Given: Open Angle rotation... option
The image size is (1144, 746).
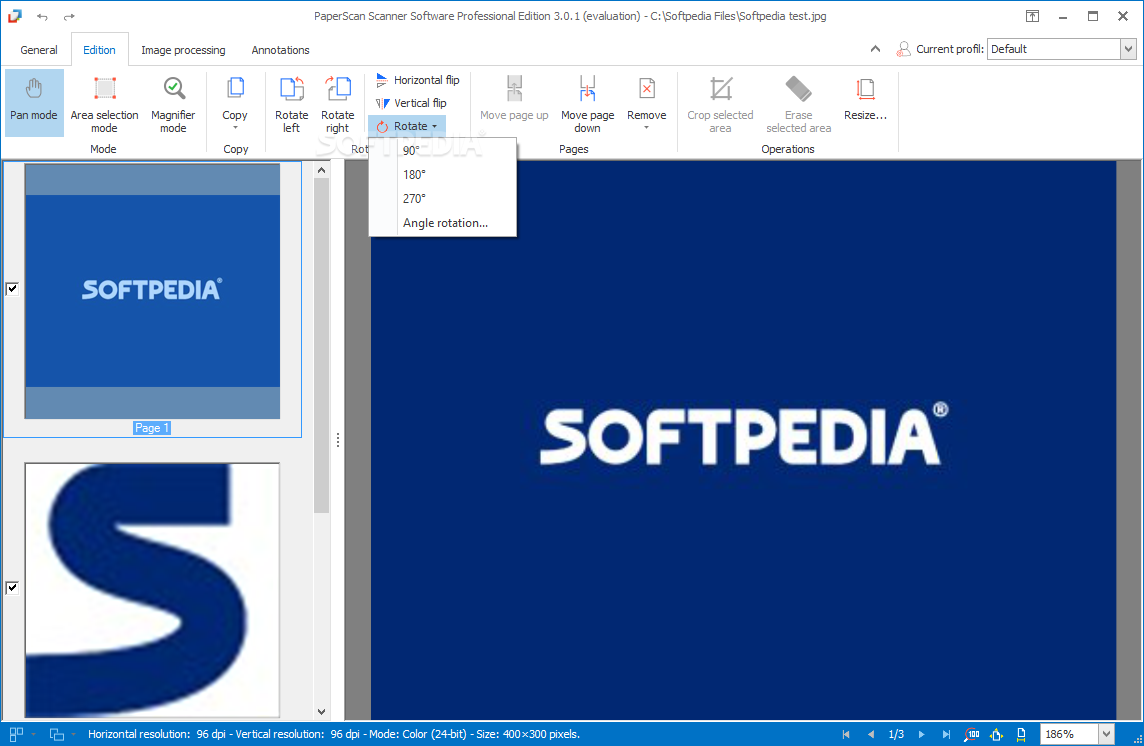Looking at the screenshot, I should pyautogui.click(x=443, y=223).
